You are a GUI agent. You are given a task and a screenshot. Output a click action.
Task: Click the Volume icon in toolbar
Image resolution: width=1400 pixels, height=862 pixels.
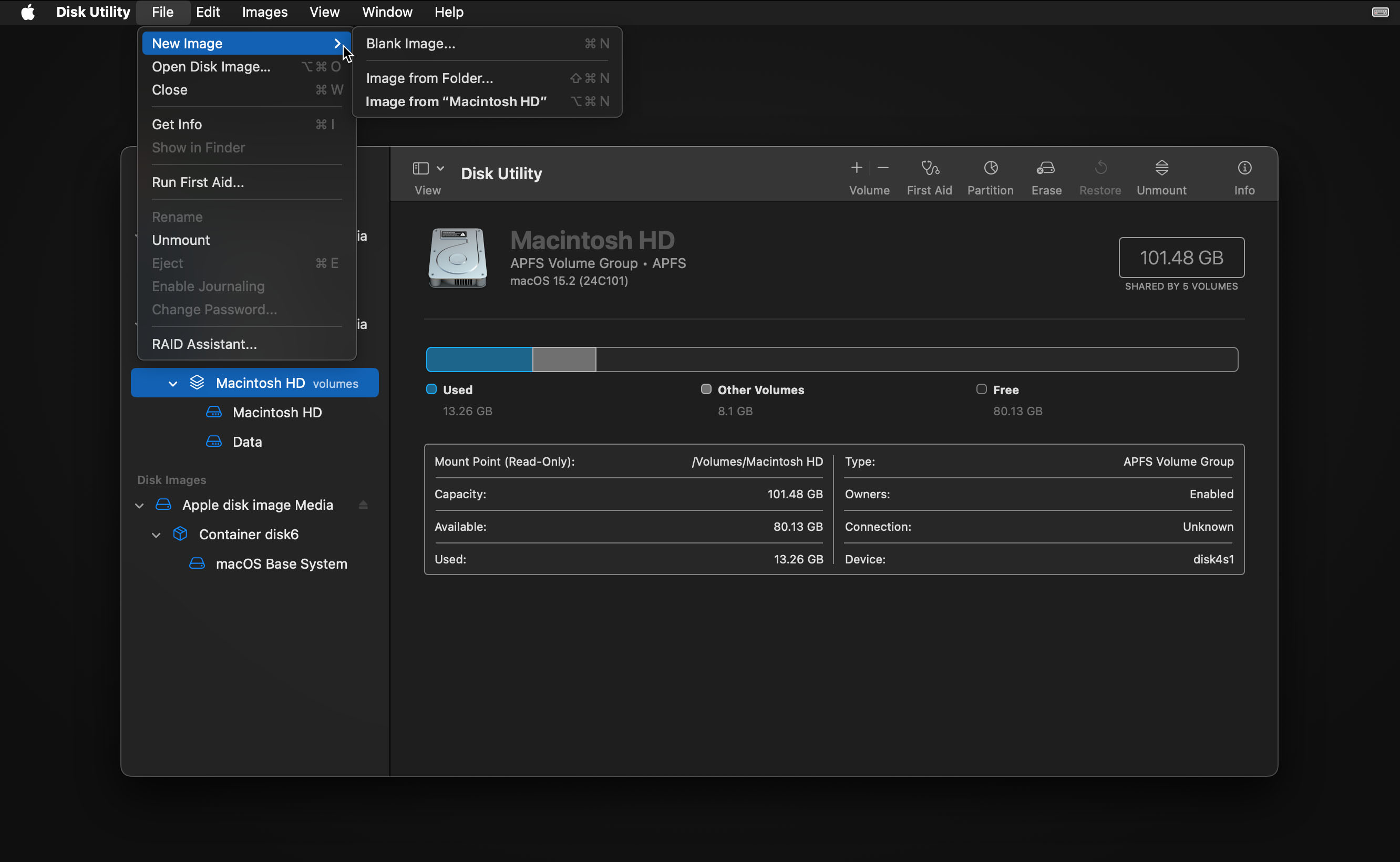(x=869, y=175)
